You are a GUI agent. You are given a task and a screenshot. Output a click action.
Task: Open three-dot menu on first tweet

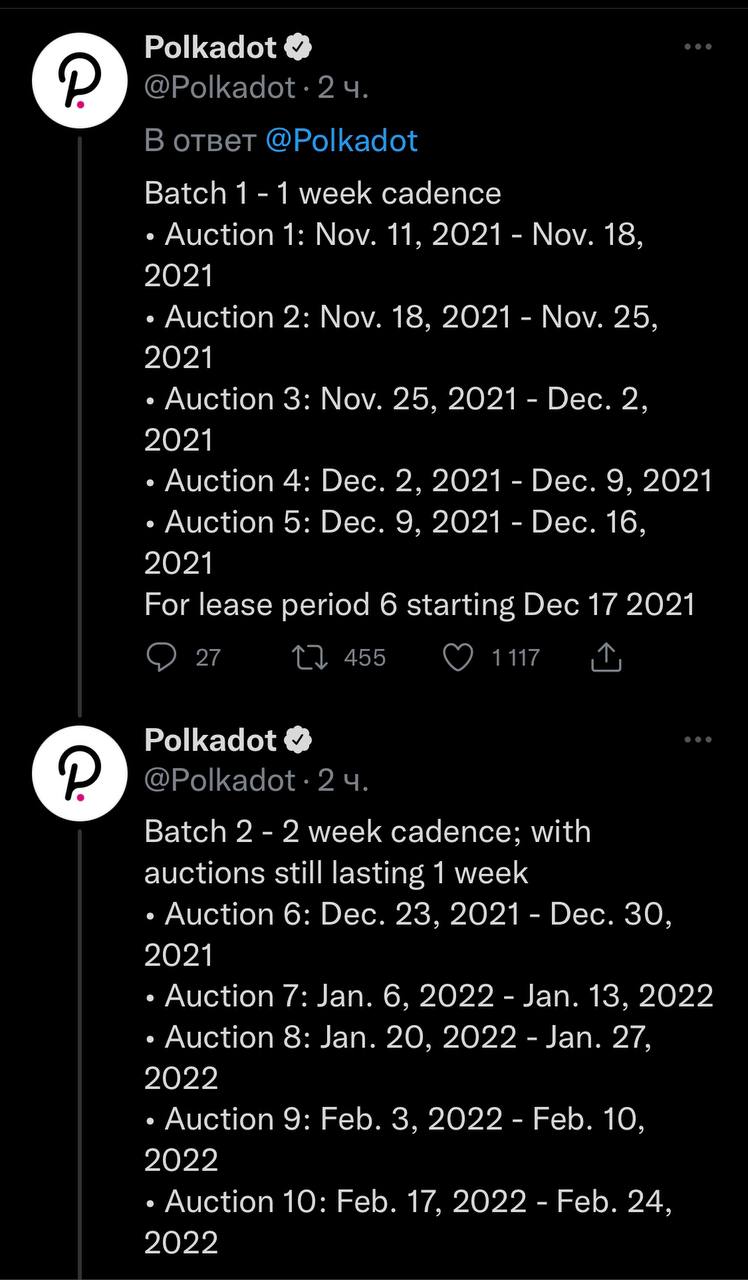click(697, 47)
